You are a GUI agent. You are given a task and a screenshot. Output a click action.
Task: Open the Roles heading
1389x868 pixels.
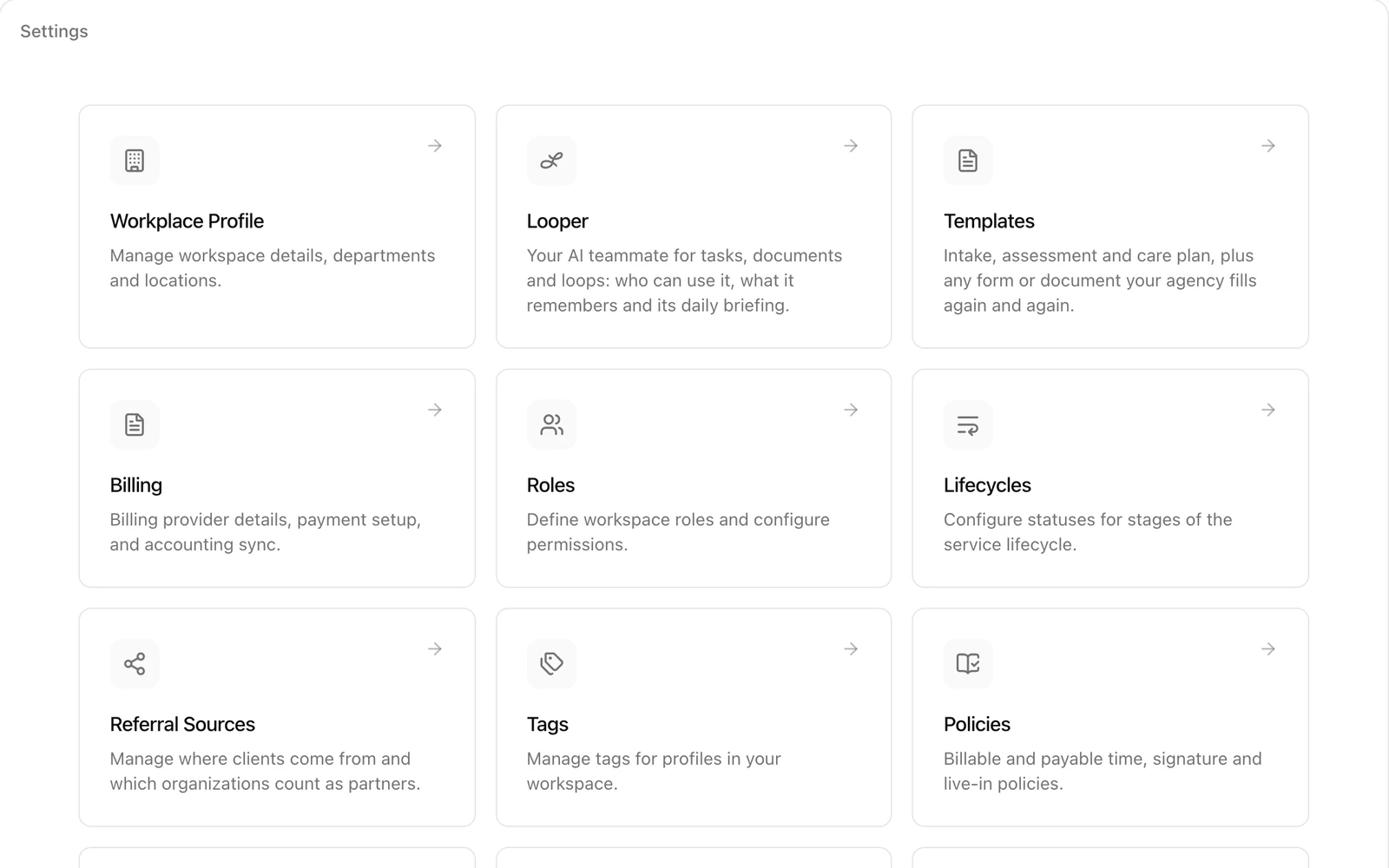(x=550, y=485)
